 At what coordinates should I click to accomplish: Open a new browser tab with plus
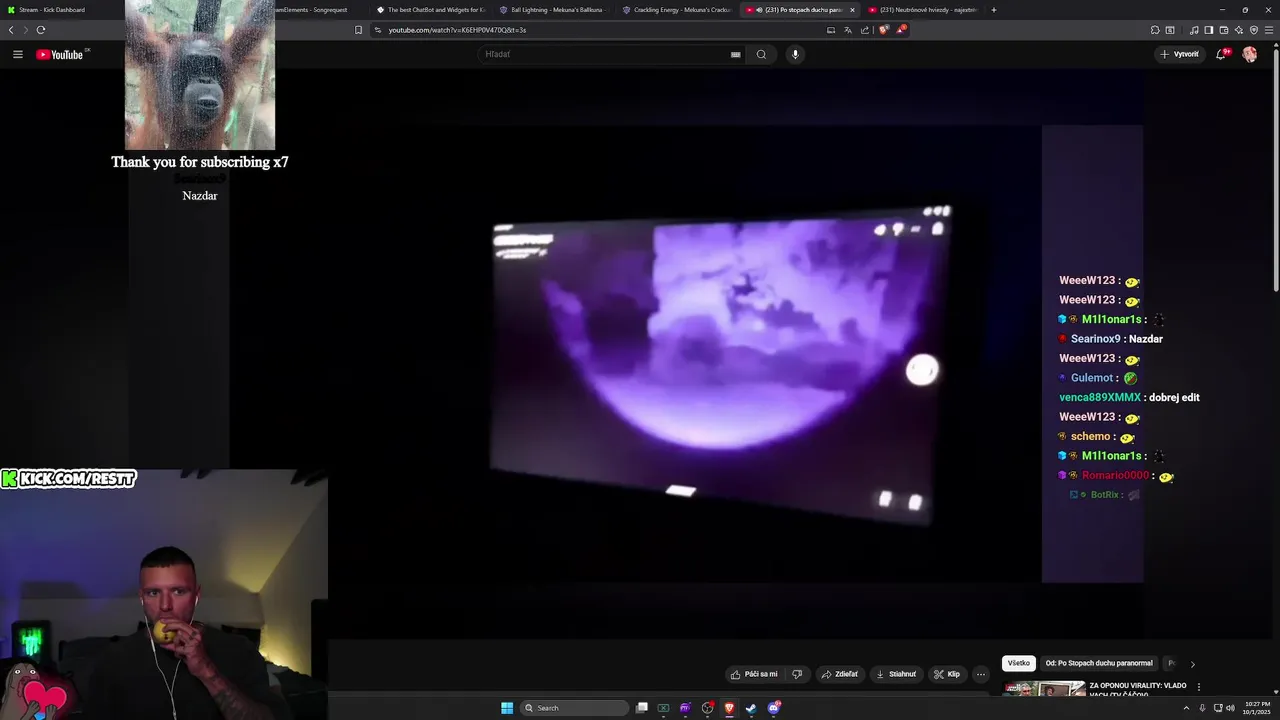[993, 10]
